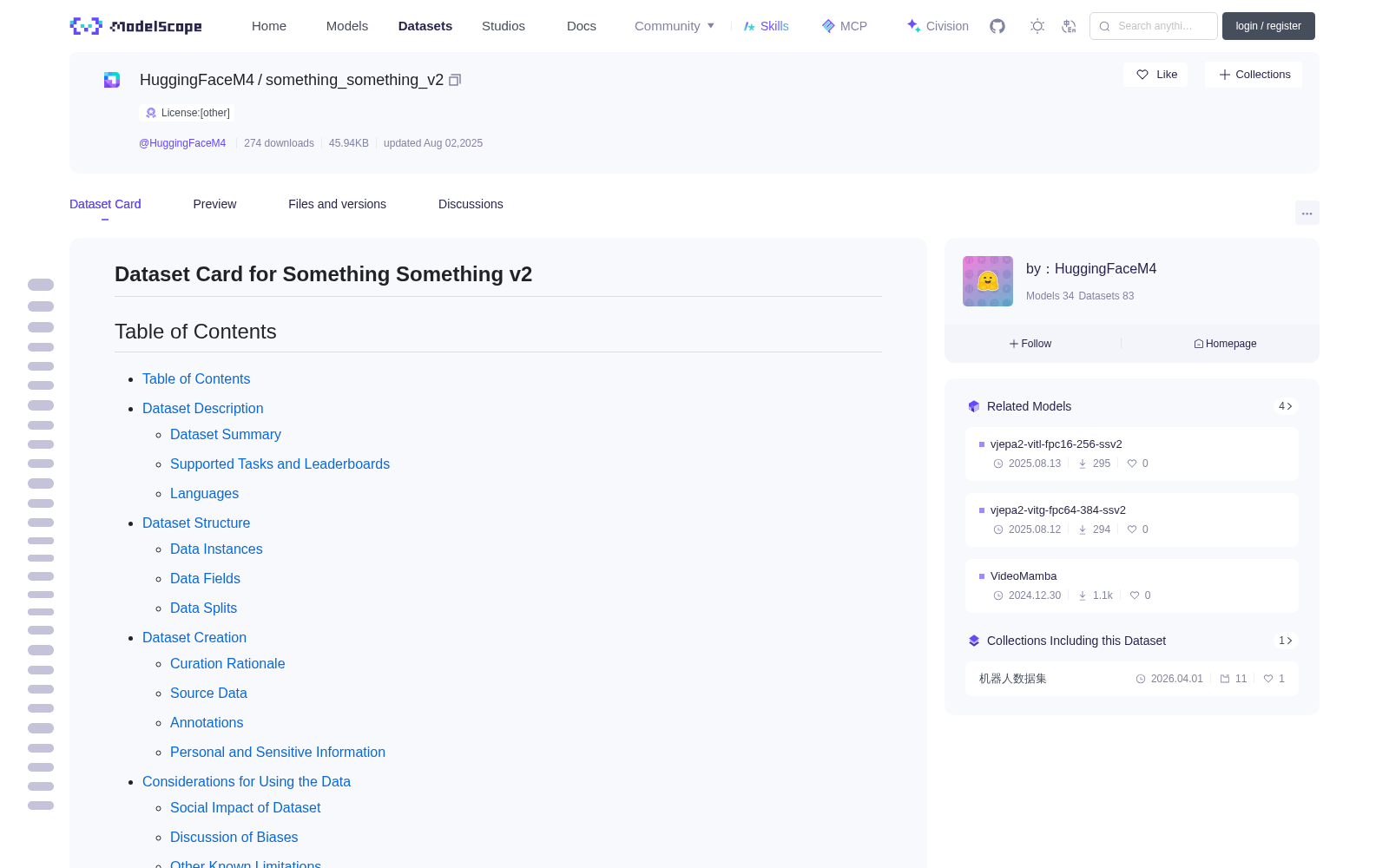Open the Models menu item
The height and width of the screenshot is (868, 1389).
tap(347, 26)
